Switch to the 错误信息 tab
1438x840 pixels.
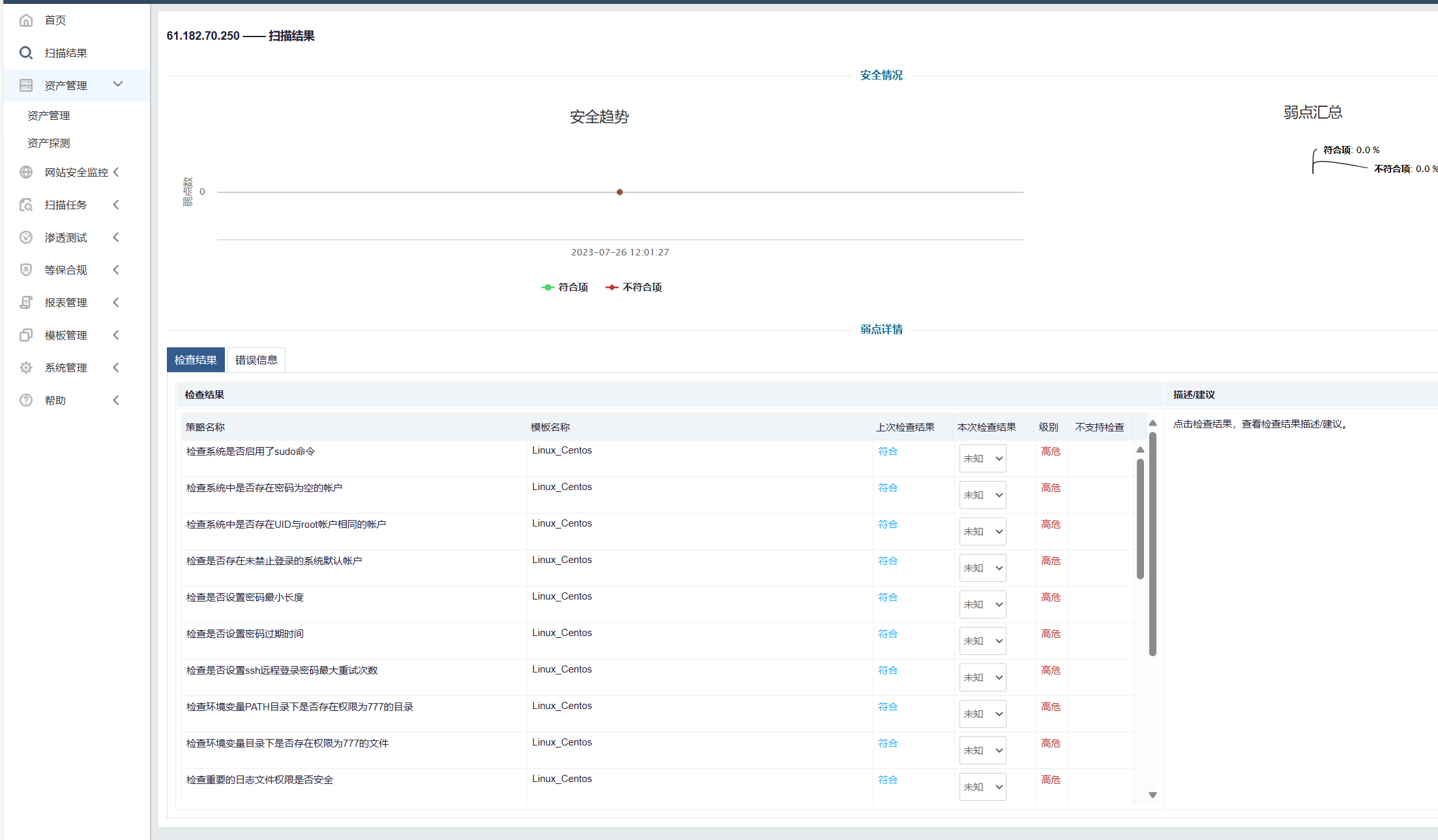coord(256,360)
